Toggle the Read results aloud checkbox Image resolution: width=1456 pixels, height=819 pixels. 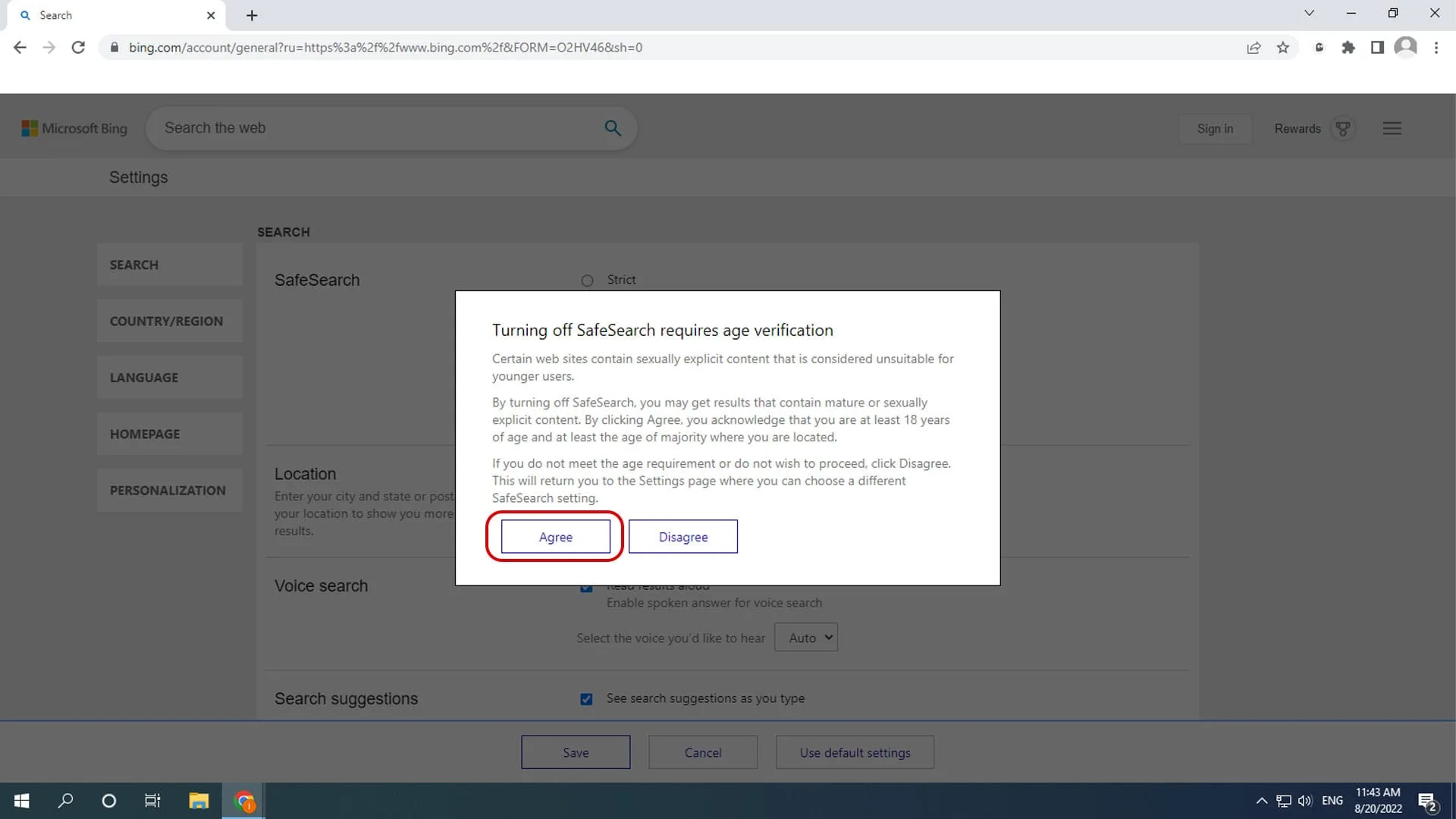coord(586,588)
